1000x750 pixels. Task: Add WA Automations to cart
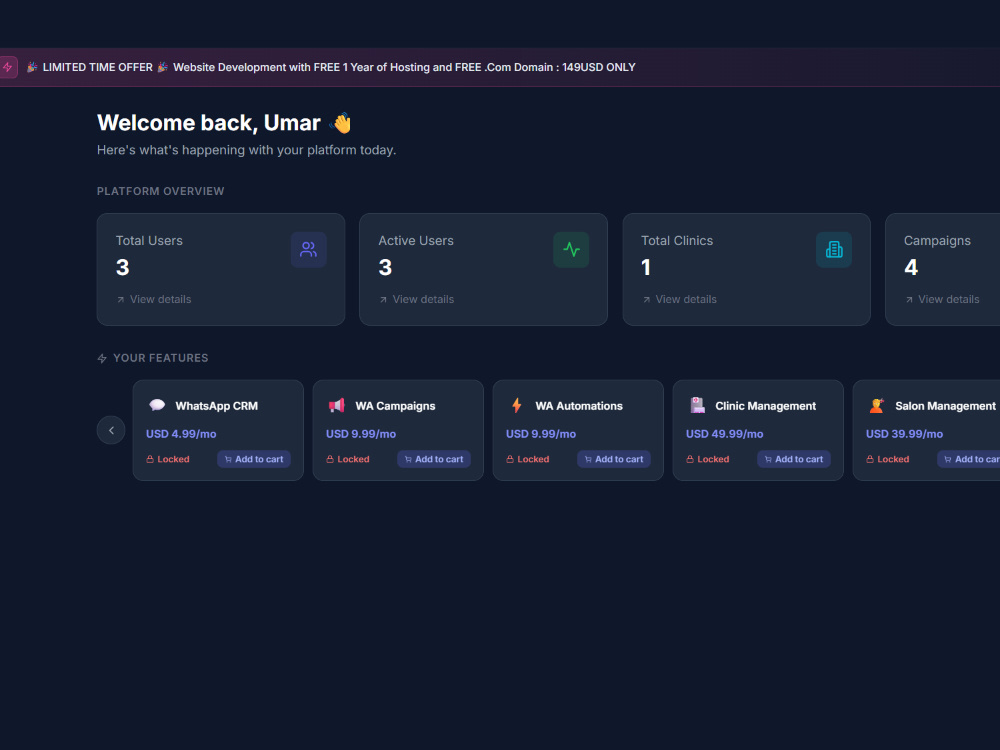coord(614,459)
